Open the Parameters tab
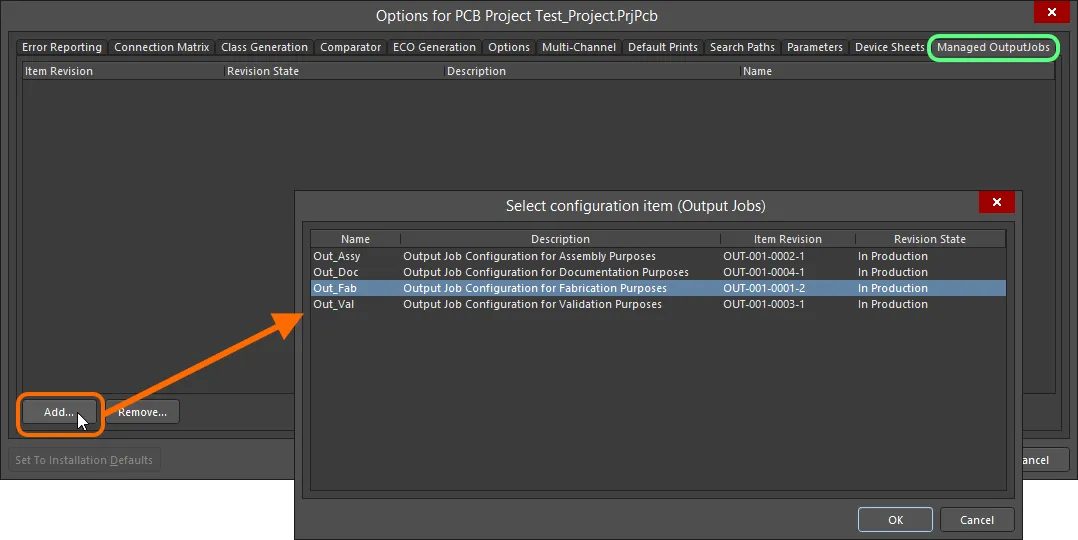This screenshot has height=540, width=1078. click(x=815, y=47)
